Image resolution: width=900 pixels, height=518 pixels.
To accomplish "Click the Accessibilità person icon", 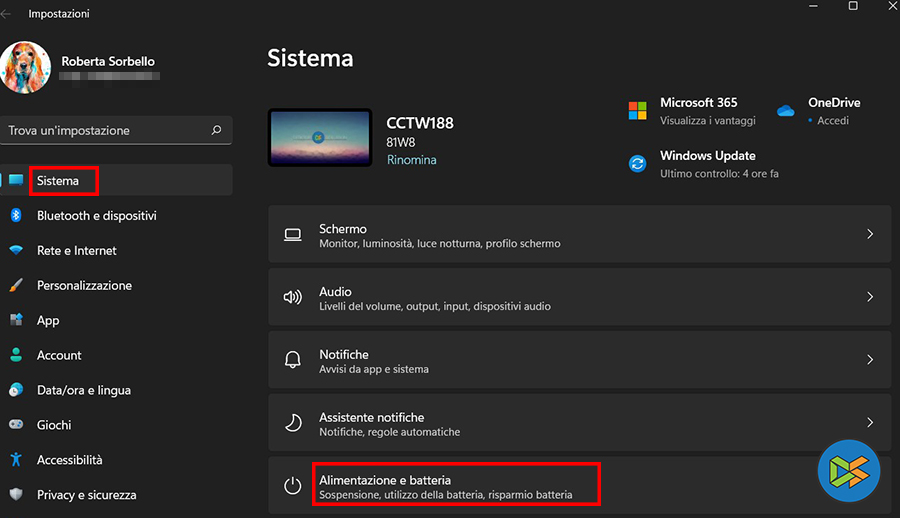I will (x=16, y=460).
